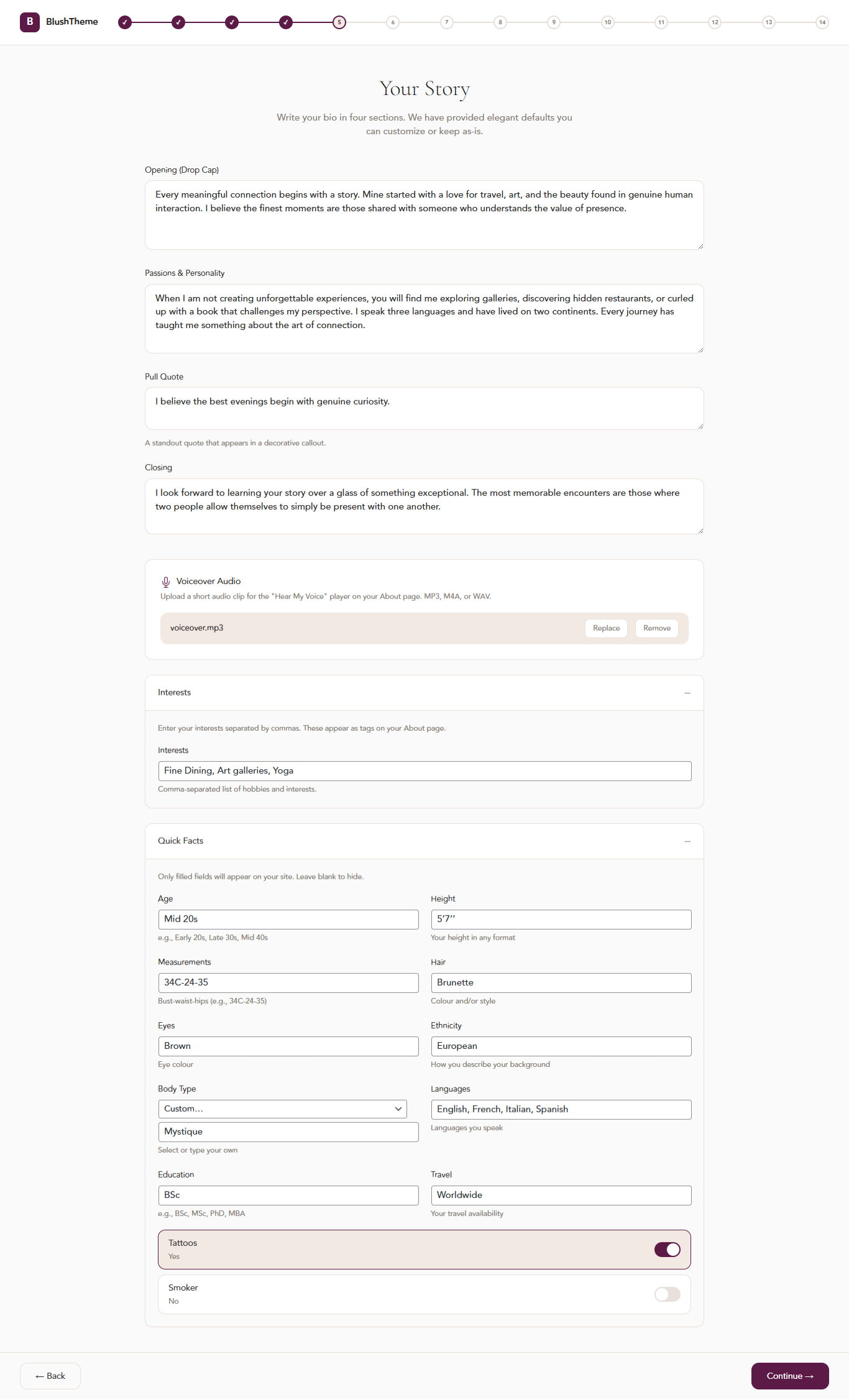Select the first completed step checkmark
This screenshot has height=1400, width=849.
click(125, 22)
